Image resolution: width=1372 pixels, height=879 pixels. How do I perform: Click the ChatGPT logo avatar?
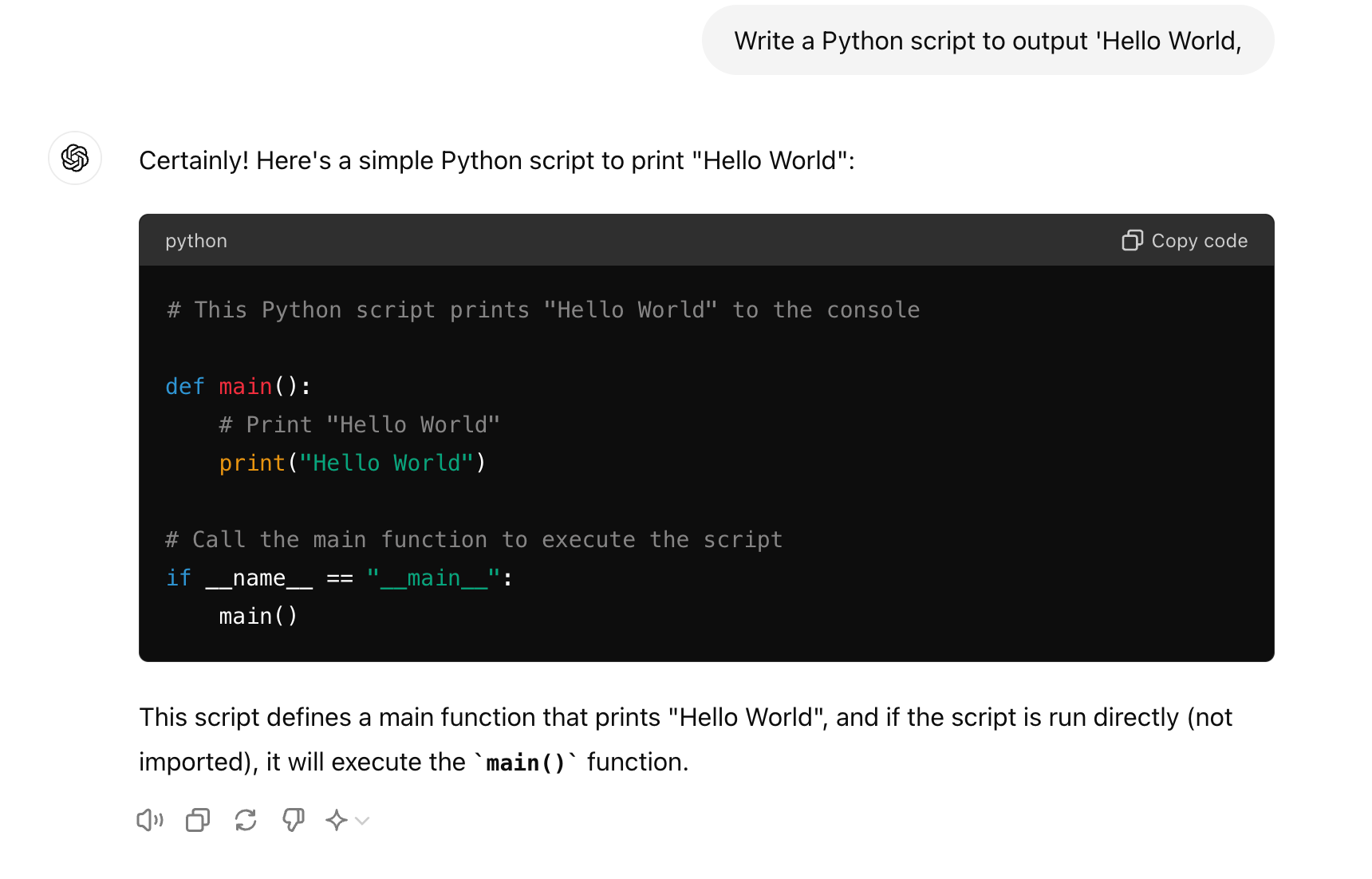(x=75, y=159)
